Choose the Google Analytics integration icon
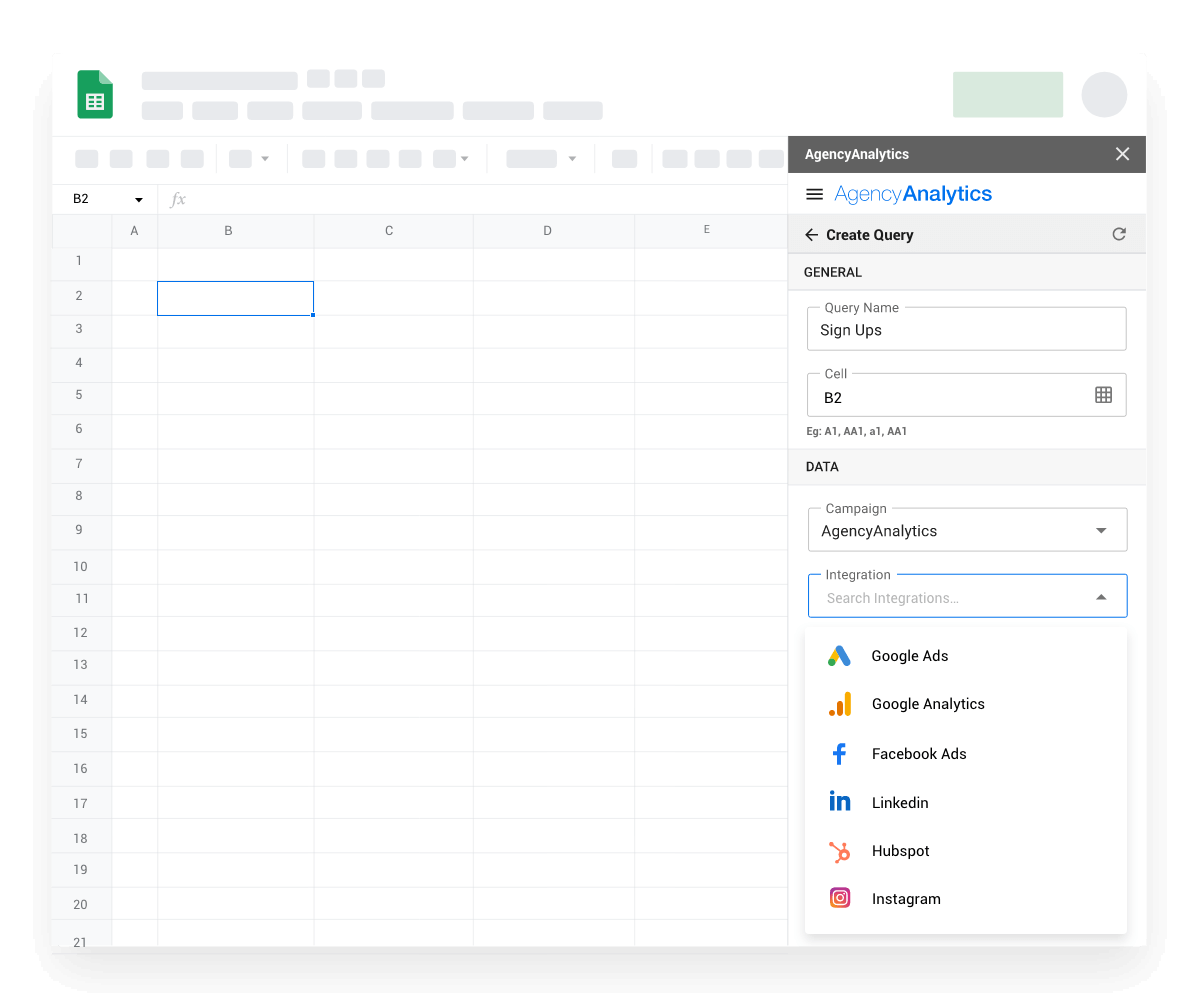Screen dimensions: 1200x1000 839,703
